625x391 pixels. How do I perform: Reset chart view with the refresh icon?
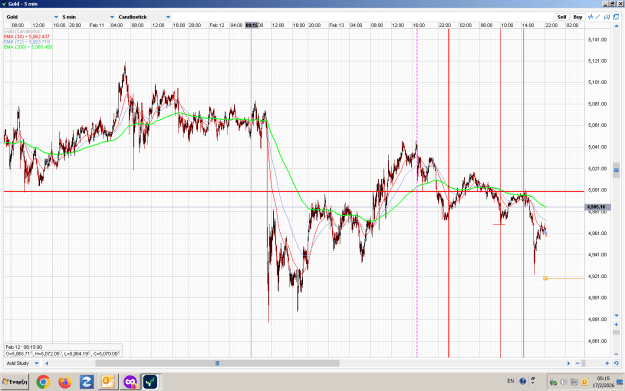click(616, 363)
